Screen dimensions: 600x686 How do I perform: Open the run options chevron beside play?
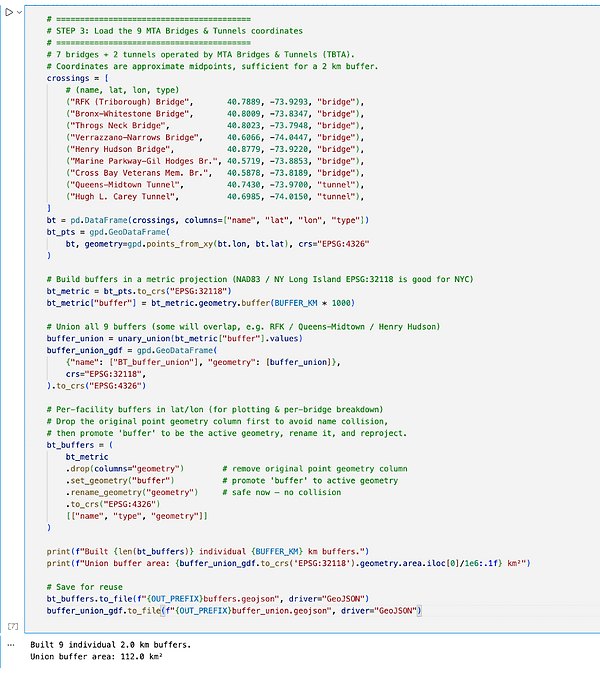pyautogui.click(x=19, y=13)
